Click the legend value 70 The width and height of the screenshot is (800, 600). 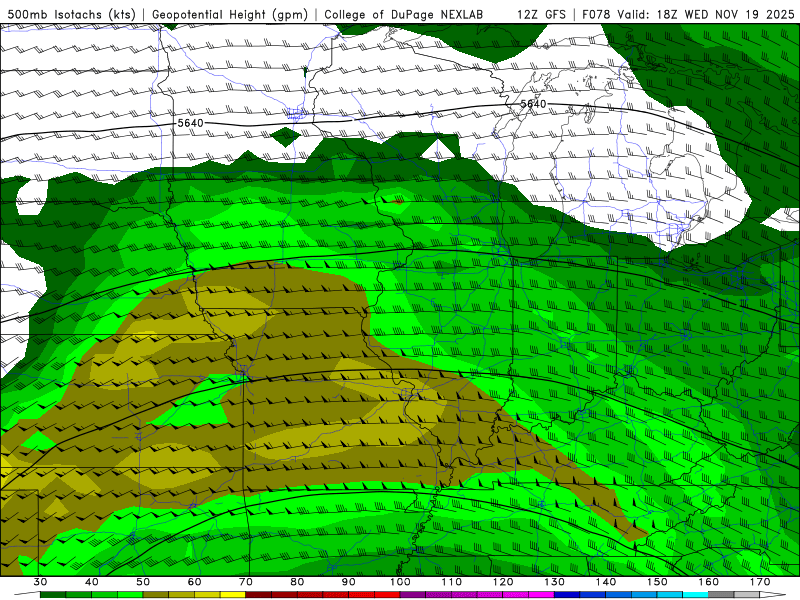[x=246, y=582]
